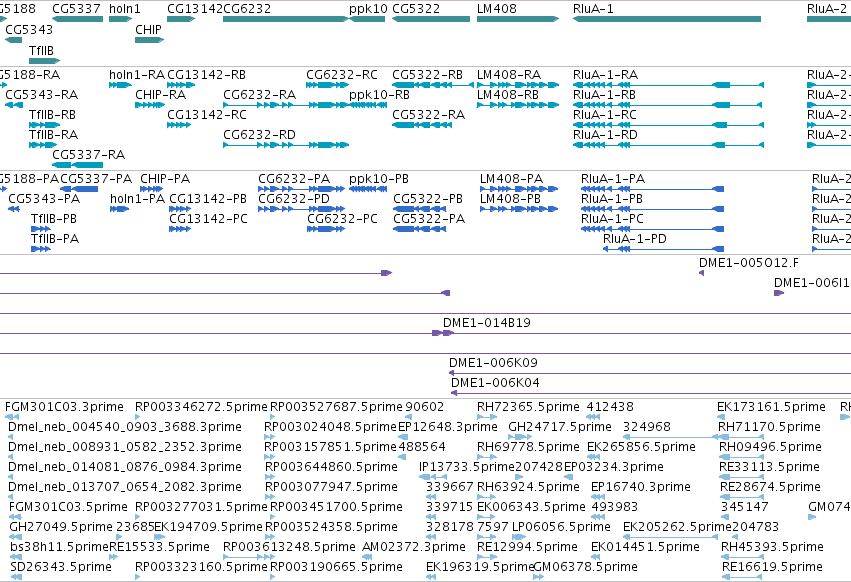This screenshot has width=851, height=582.
Task: Select protein ppk10-PB
Action: coord(379,179)
